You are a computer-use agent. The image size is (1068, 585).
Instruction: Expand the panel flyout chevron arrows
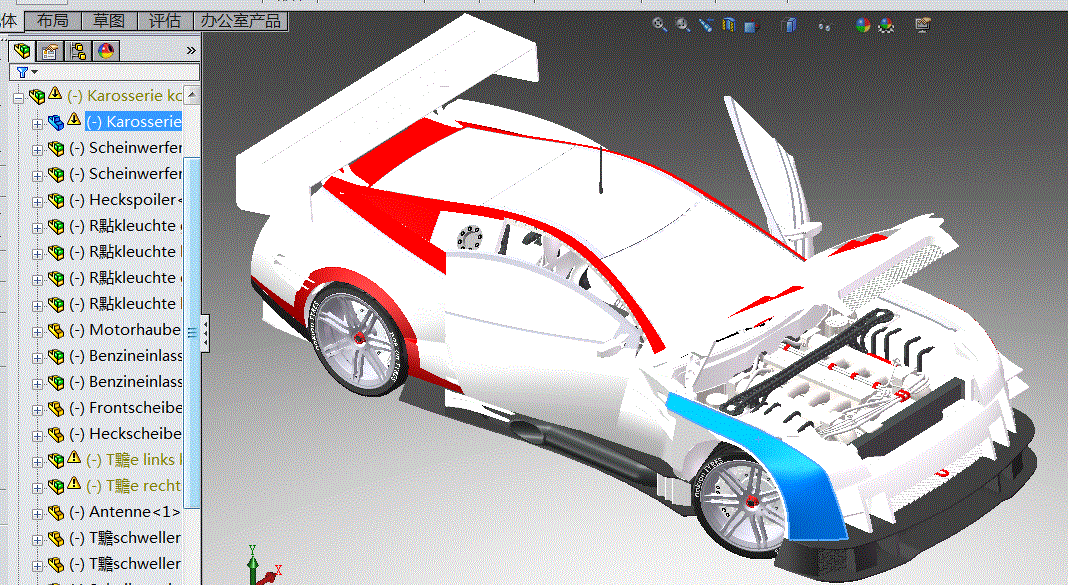point(190,50)
